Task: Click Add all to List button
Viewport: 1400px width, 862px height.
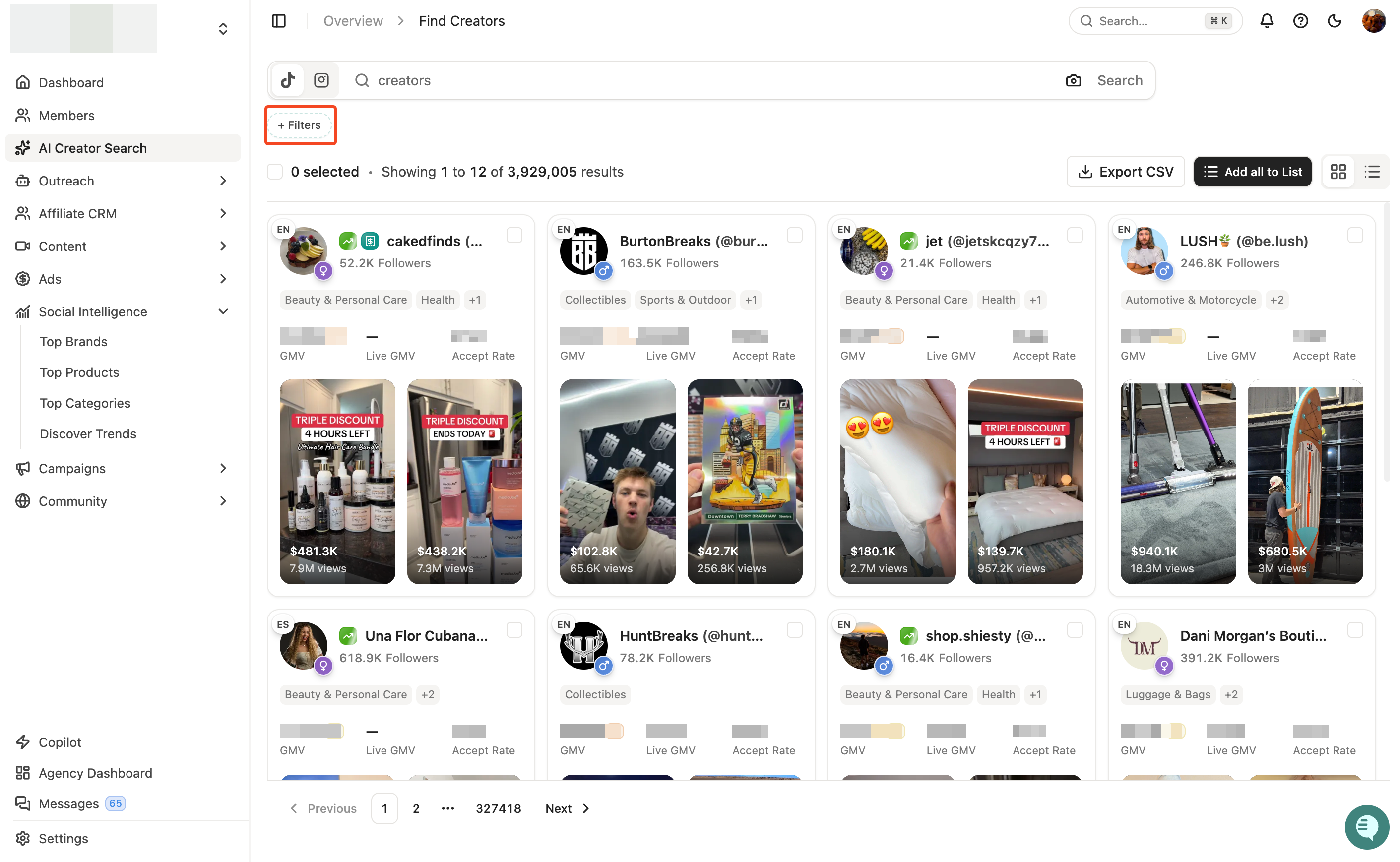Action: pyautogui.click(x=1252, y=172)
